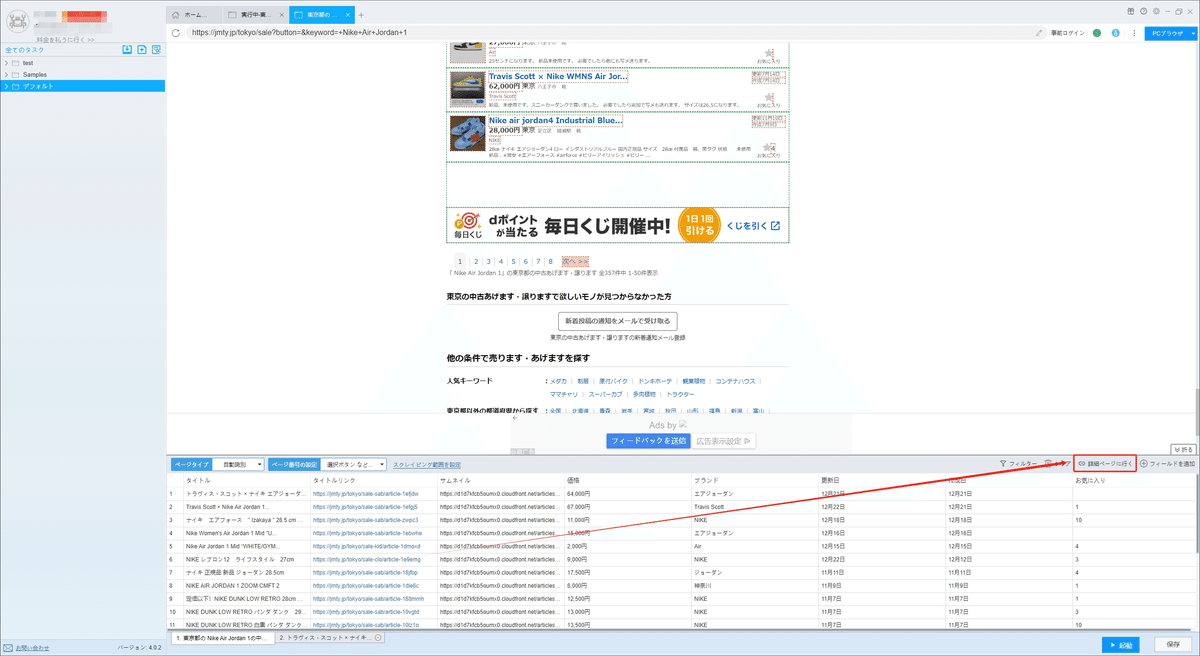This screenshot has width=1200, height=656.
Task: Click the フィードバックを送信 button
Action: point(648,440)
